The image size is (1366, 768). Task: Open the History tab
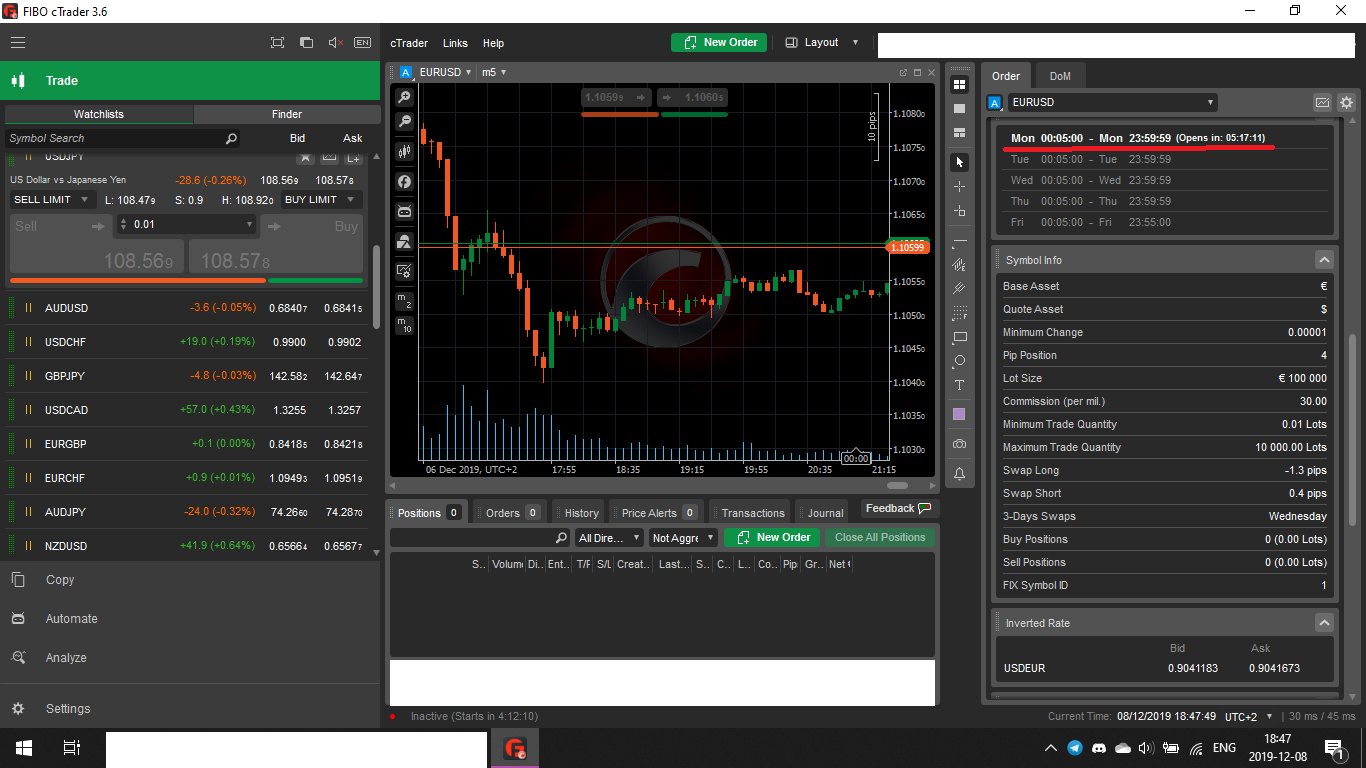[581, 513]
